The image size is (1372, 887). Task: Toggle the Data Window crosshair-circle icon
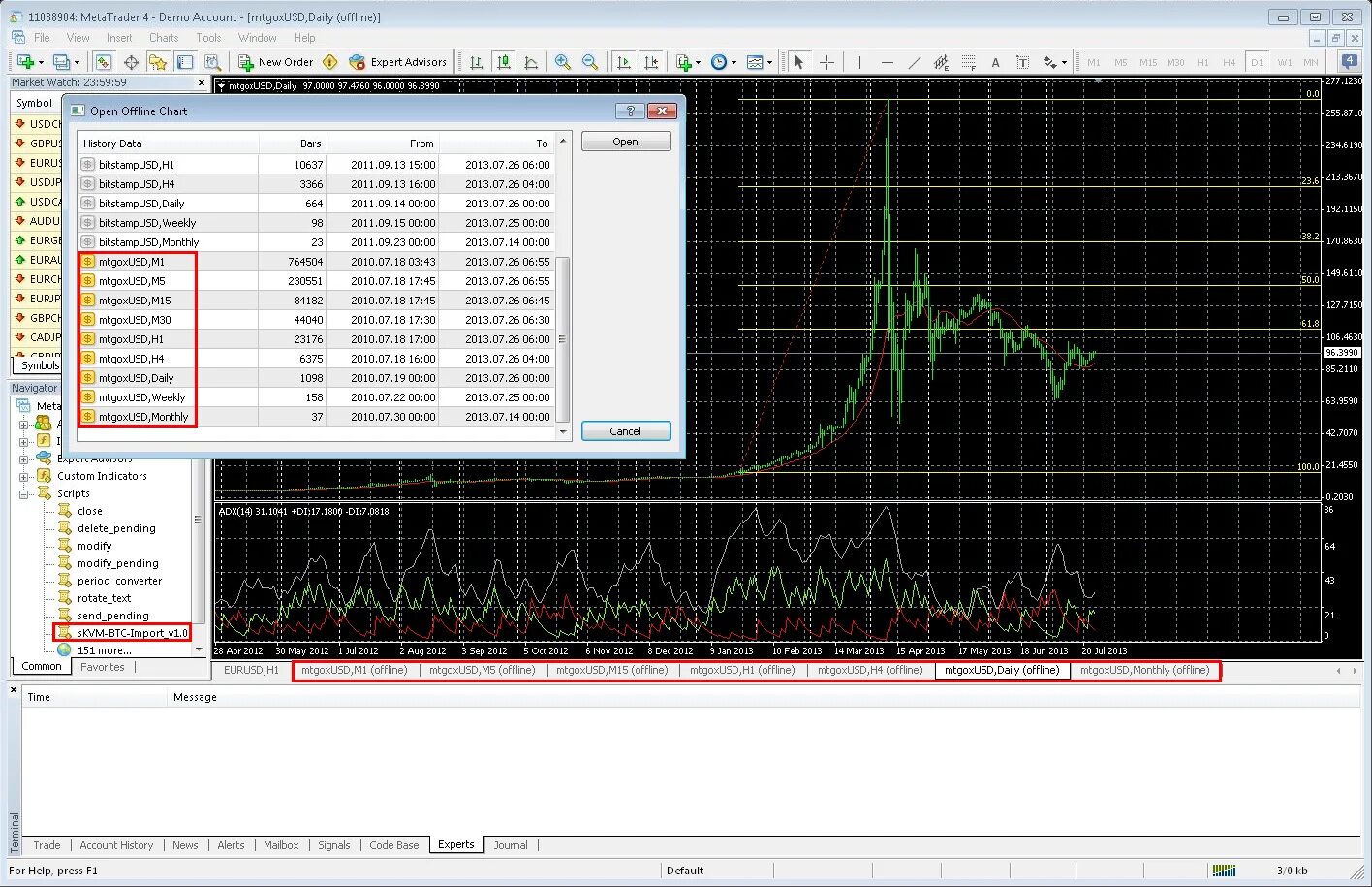131,62
